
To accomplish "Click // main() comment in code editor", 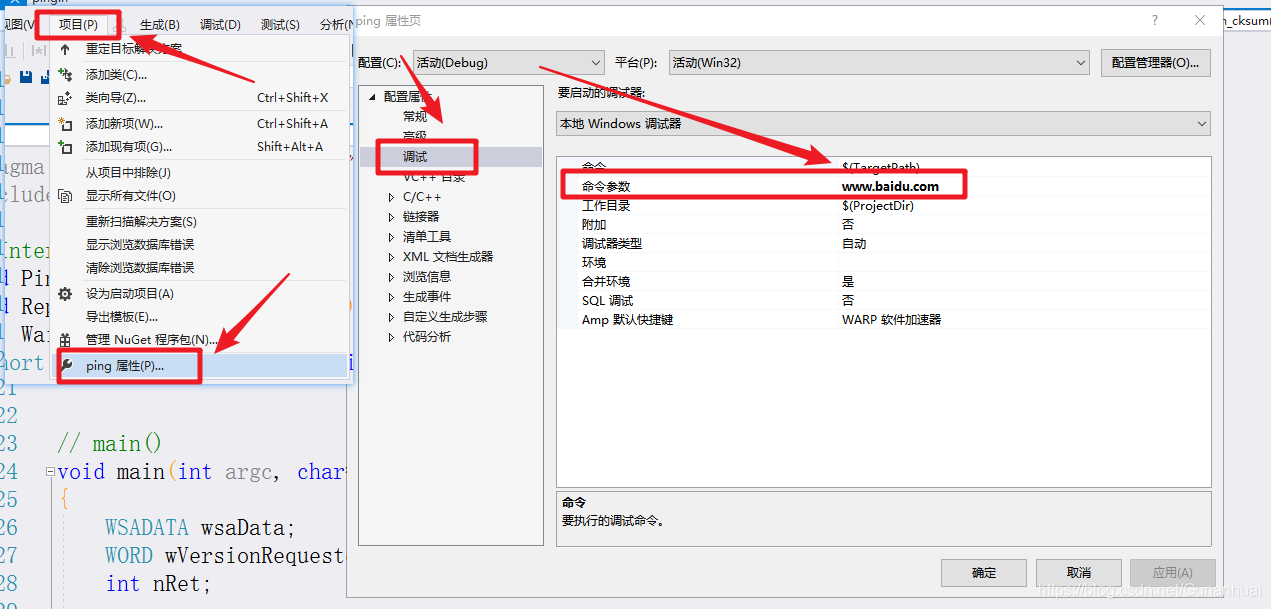I will coord(109,443).
